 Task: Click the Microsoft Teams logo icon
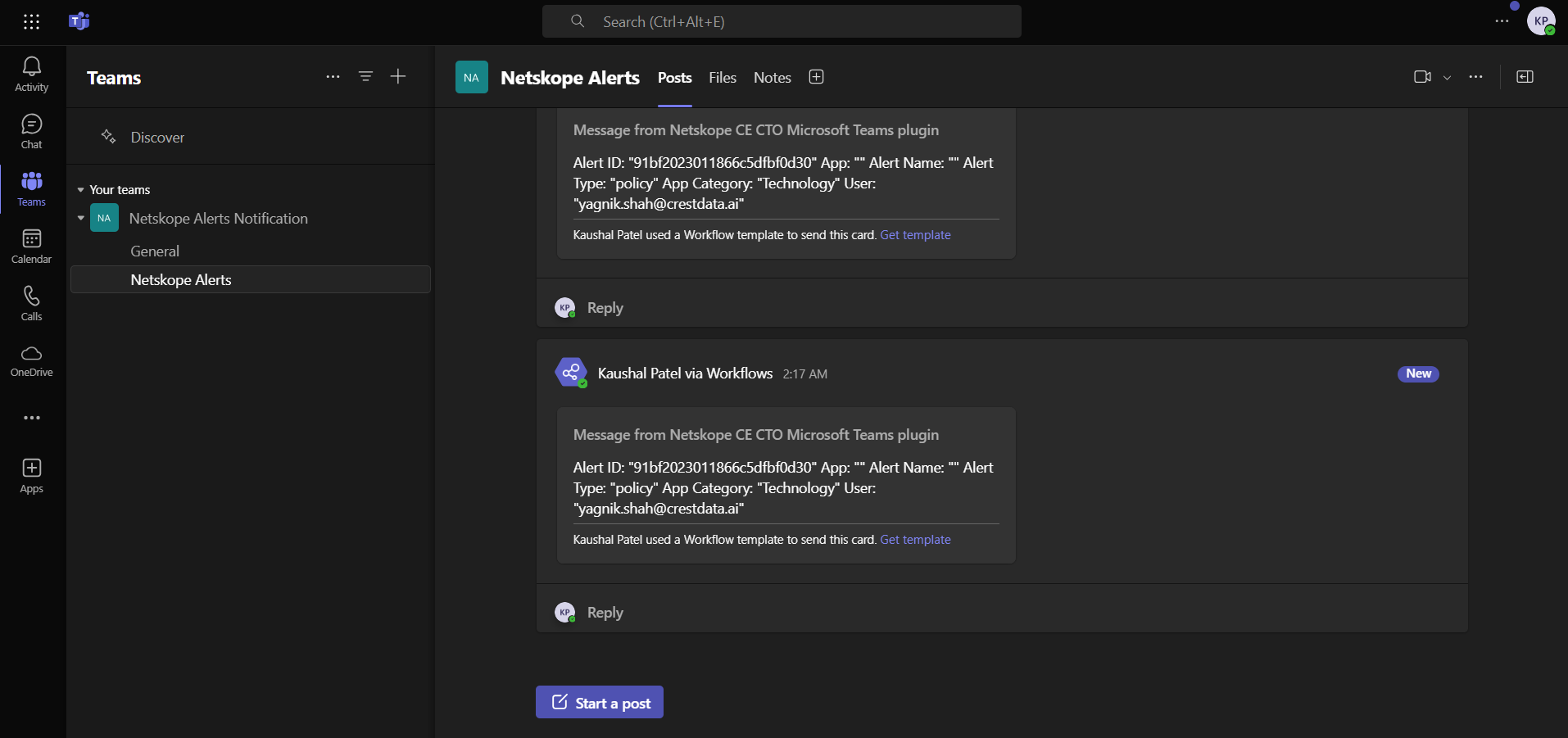click(x=79, y=21)
